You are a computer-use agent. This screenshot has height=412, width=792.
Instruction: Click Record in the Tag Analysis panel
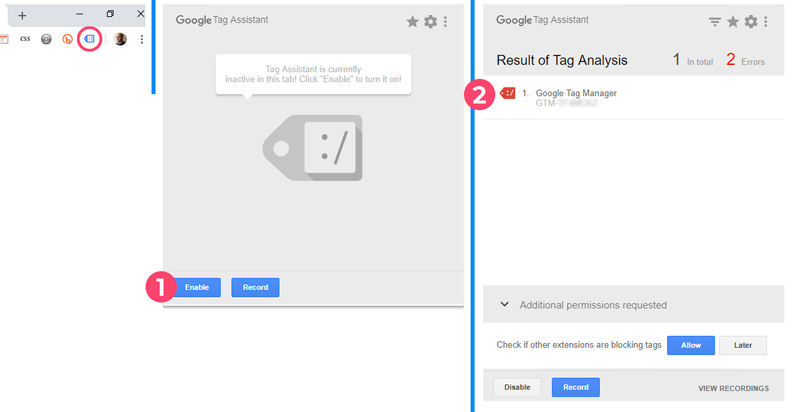[x=576, y=387]
